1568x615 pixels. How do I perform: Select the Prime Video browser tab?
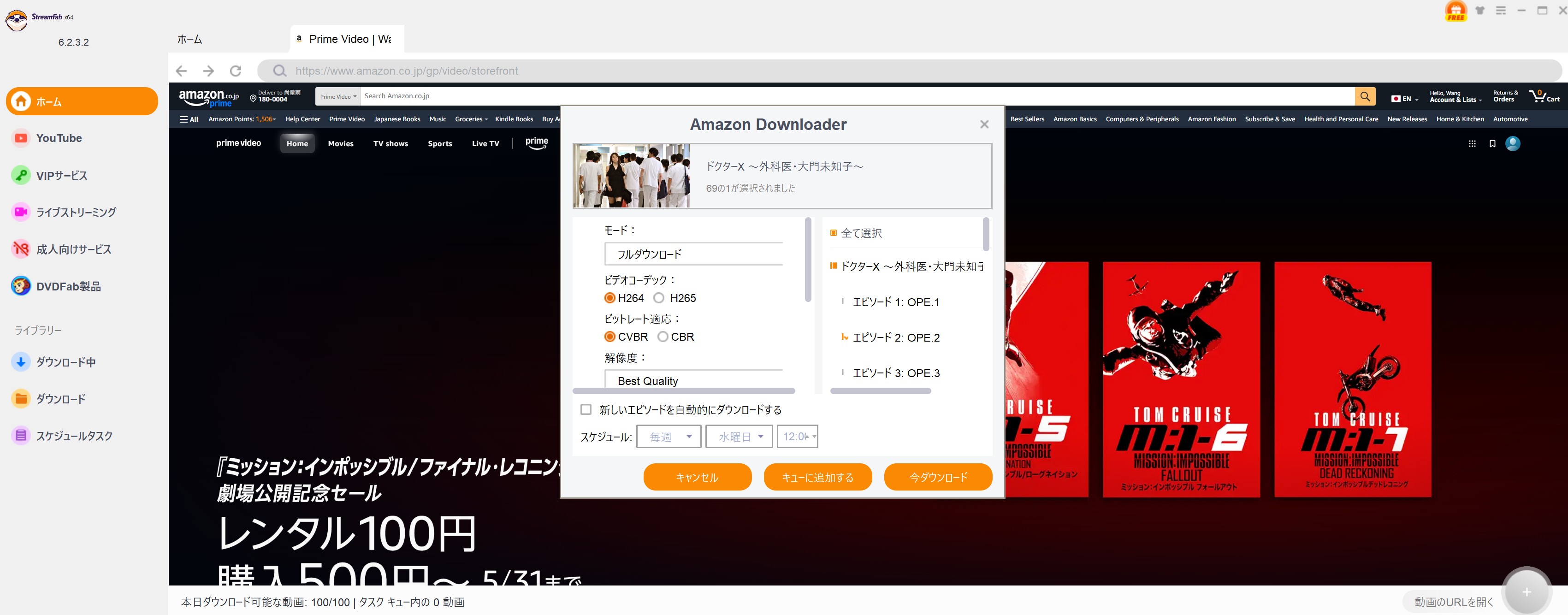[x=348, y=39]
